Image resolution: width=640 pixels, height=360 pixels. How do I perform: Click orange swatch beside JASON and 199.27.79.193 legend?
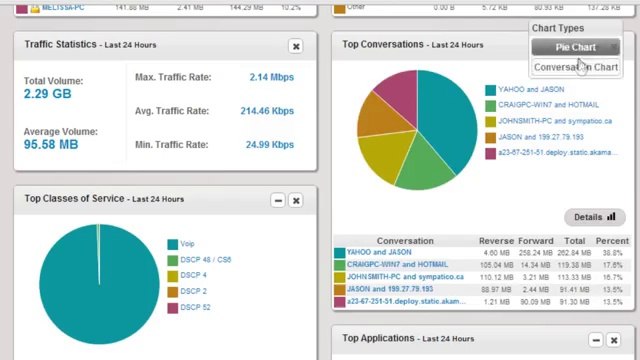490,138
